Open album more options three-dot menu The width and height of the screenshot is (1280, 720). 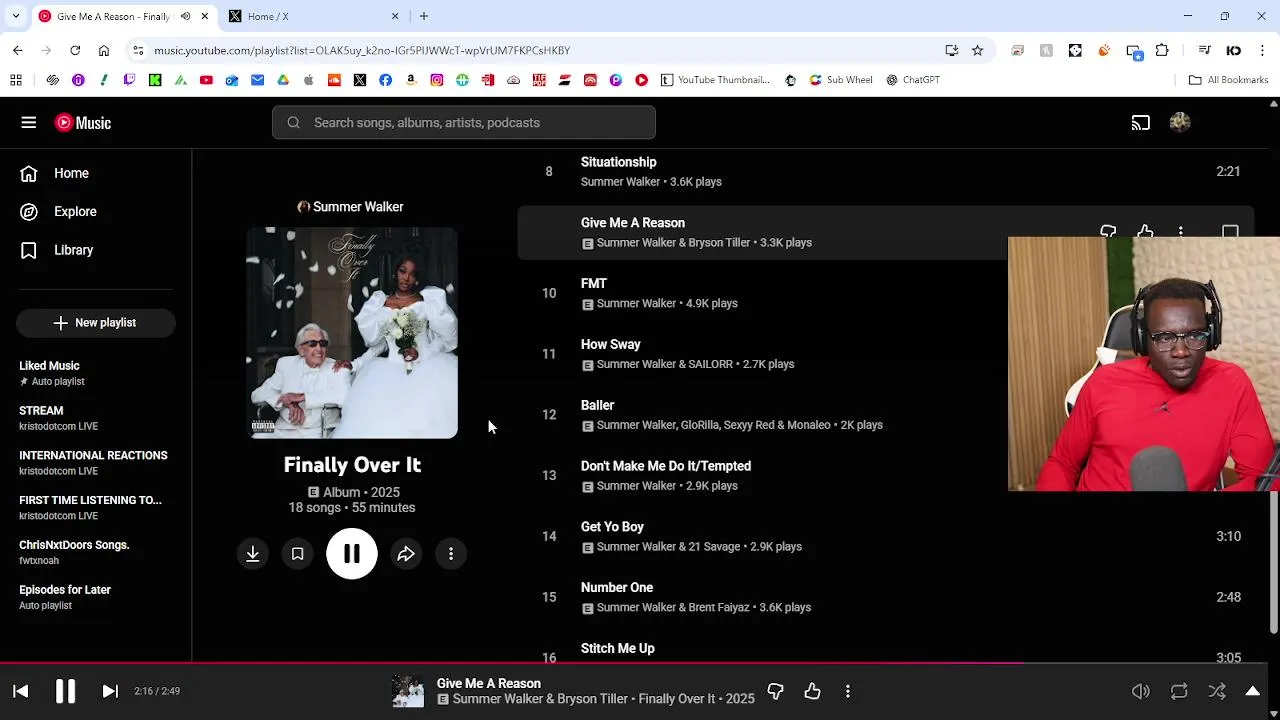451,554
